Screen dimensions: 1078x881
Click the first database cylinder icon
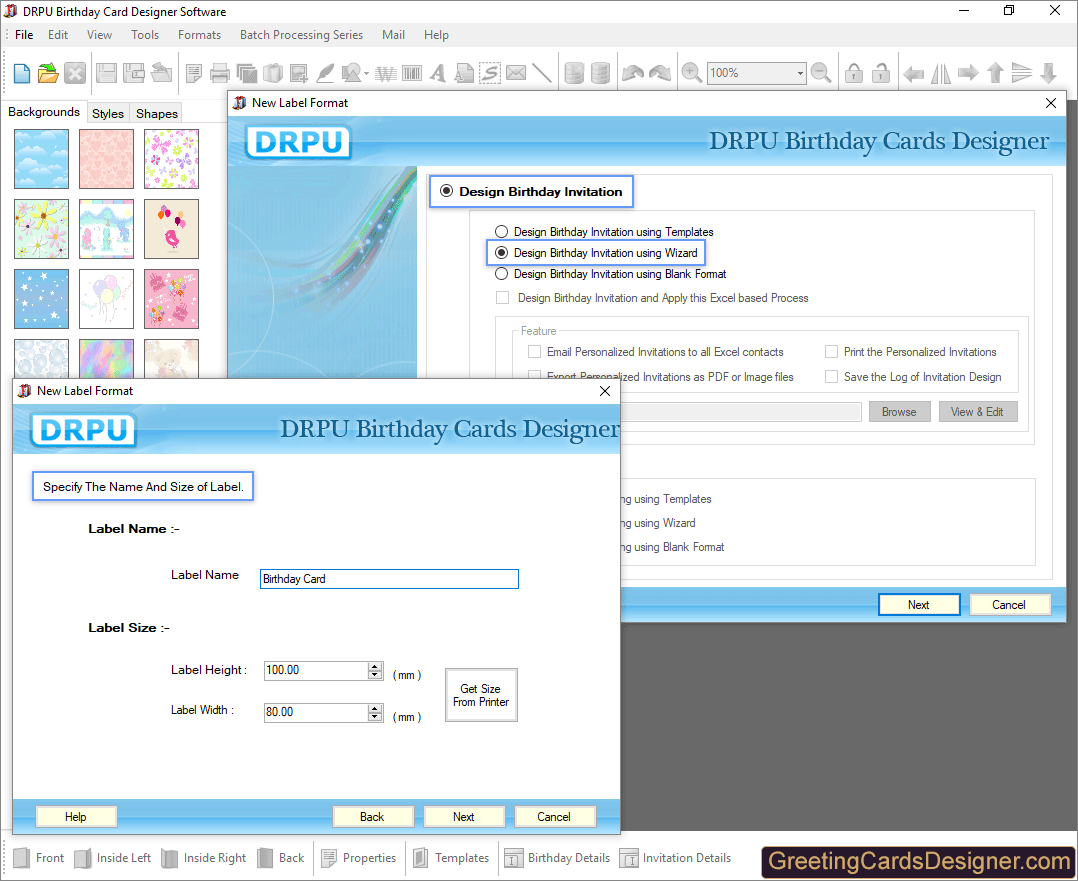[x=573, y=73]
